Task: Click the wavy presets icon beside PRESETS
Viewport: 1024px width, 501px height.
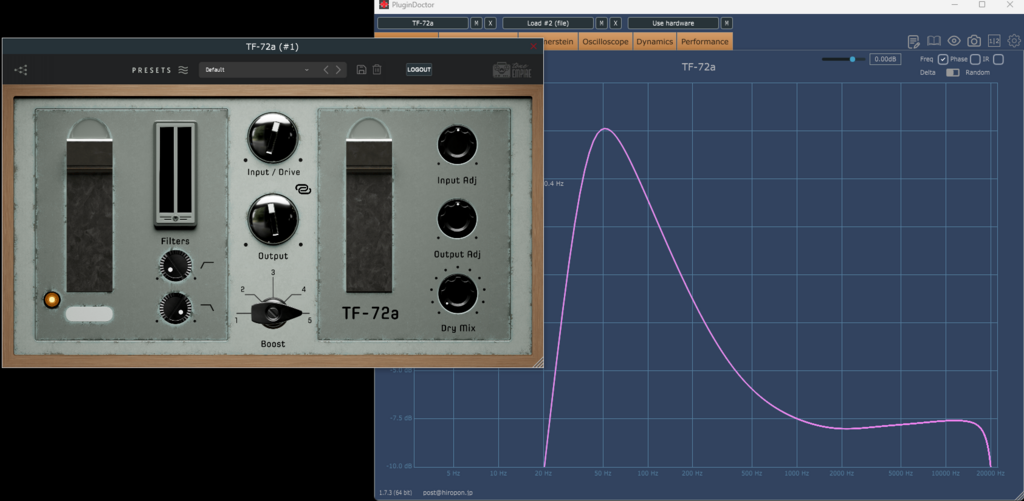Action: 184,70
